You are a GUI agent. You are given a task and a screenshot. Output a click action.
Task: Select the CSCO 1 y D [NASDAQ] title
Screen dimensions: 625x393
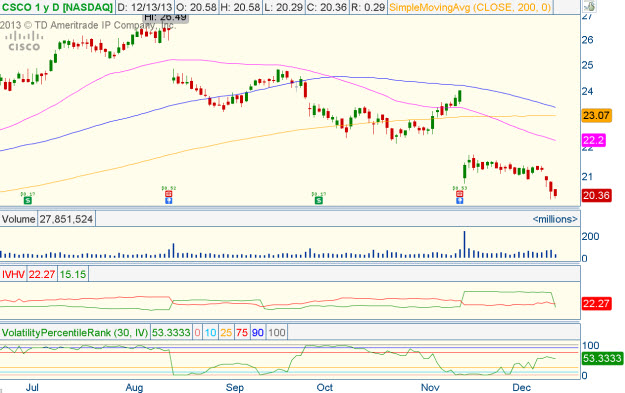point(57,7)
